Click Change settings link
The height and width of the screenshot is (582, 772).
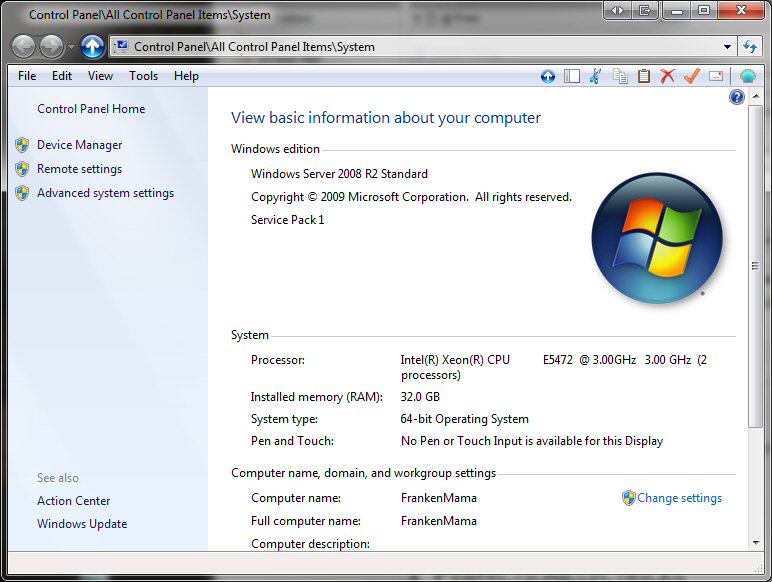click(x=679, y=498)
